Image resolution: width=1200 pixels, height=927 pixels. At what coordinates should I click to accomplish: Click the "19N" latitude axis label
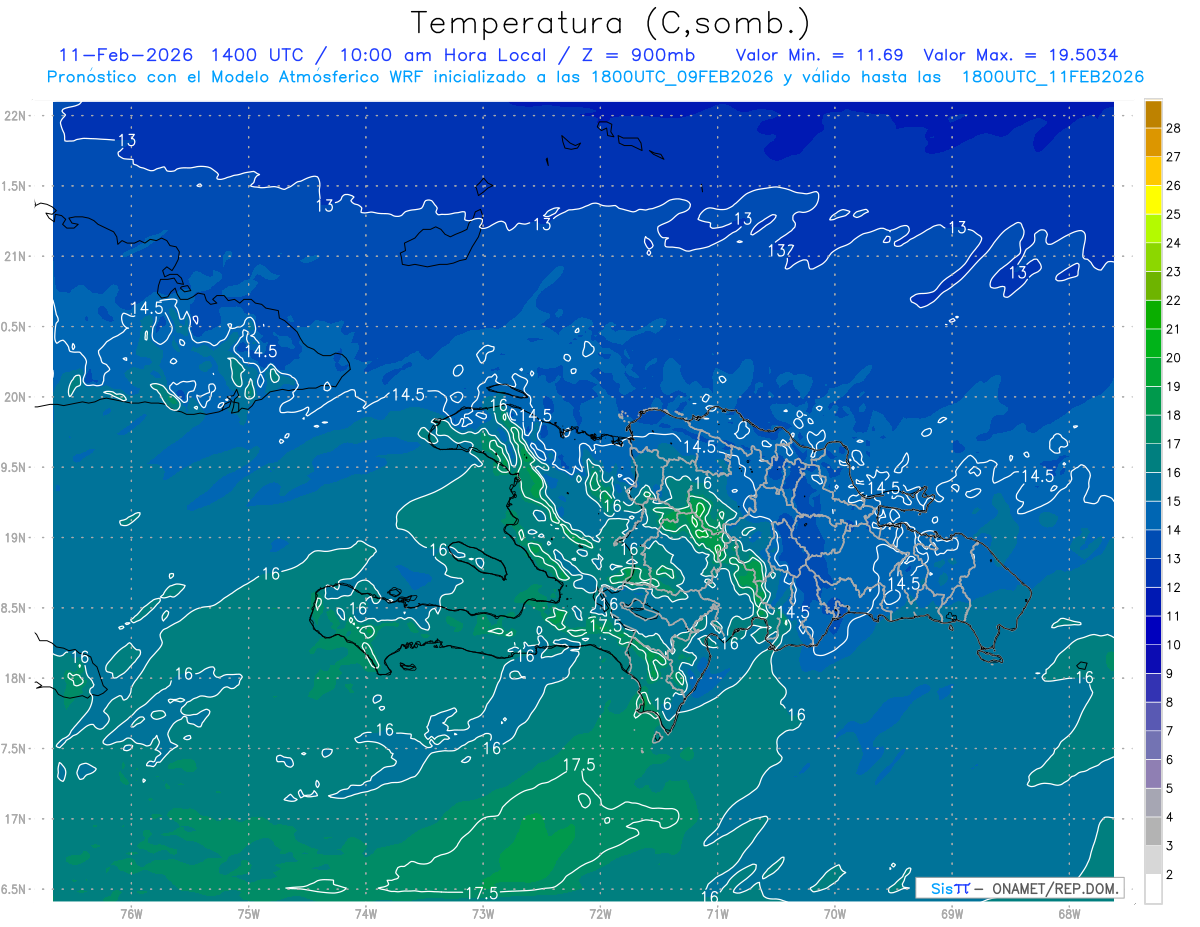pyautogui.click(x=17, y=537)
